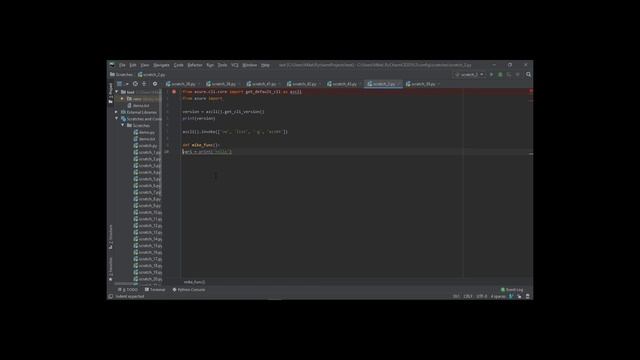The image size is (640, 360).
Task: Click the Stop run toolbar icon
Action: [x=518, y=75]
